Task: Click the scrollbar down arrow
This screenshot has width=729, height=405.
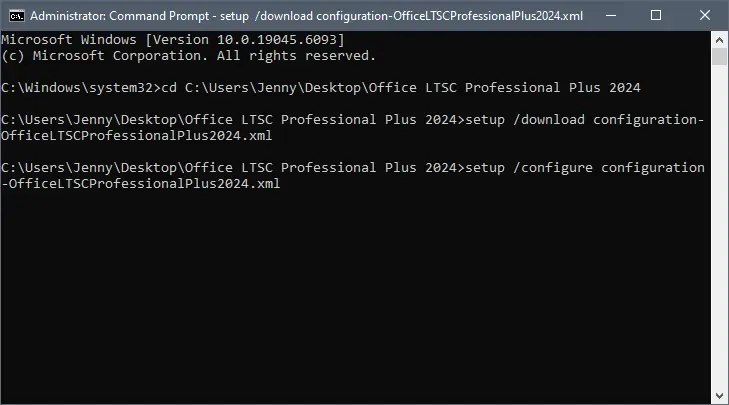Action: click(x=719, y=396)
